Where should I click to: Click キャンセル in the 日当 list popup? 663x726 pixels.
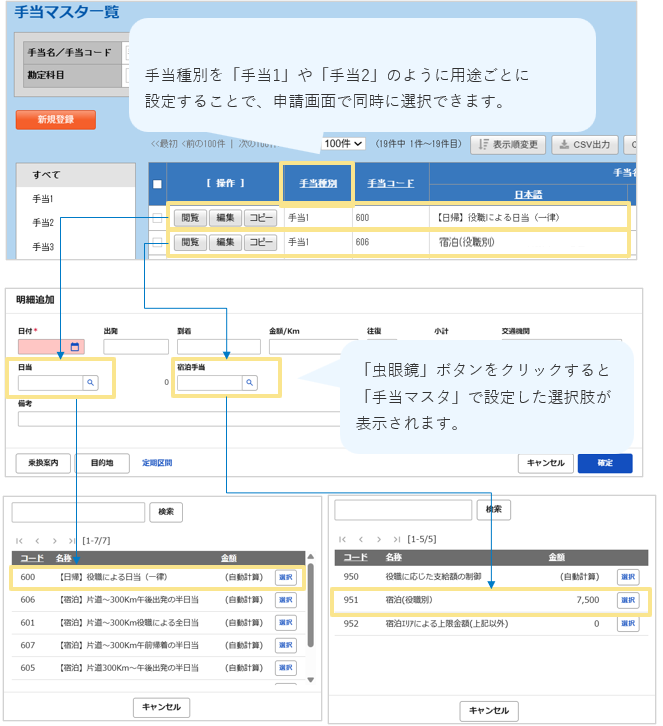[x=161, y=707]
